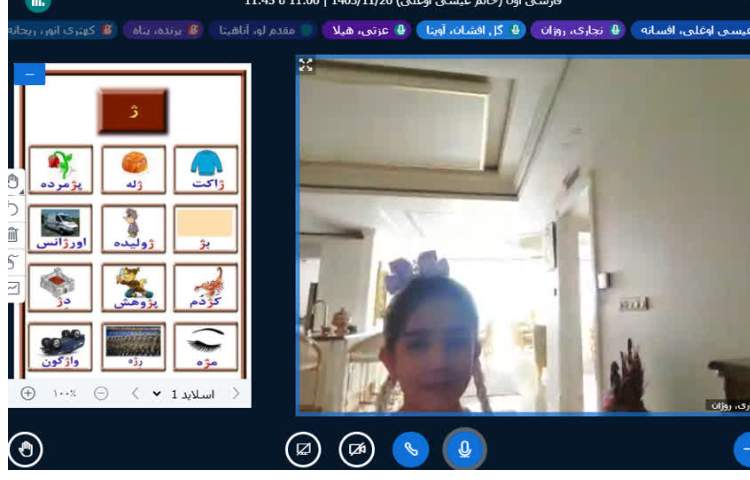Click the muted mic icon on پرنده، پناه chip
The height and width of the screenshot is (480, 750).
pyautogui.click(x=193, y=30)
